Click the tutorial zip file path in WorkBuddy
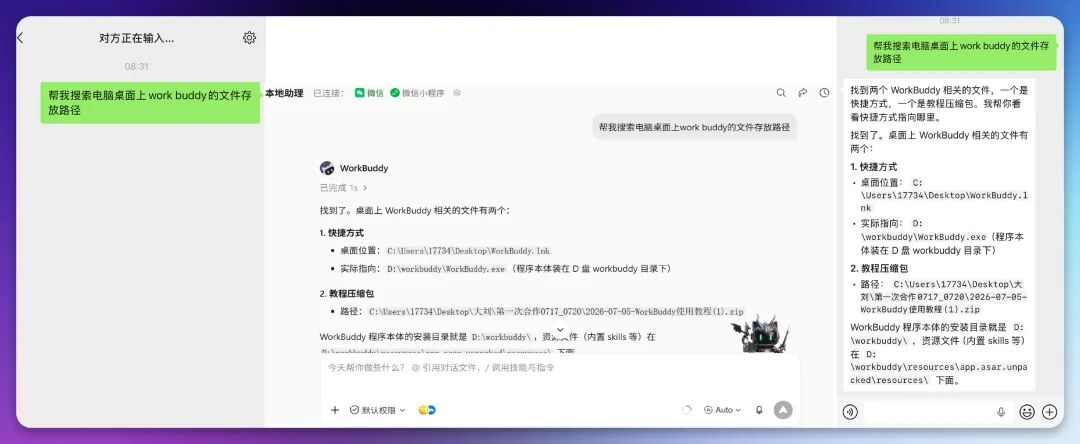The height and width of the screenshot is (444, 1080). coord(556,311)
